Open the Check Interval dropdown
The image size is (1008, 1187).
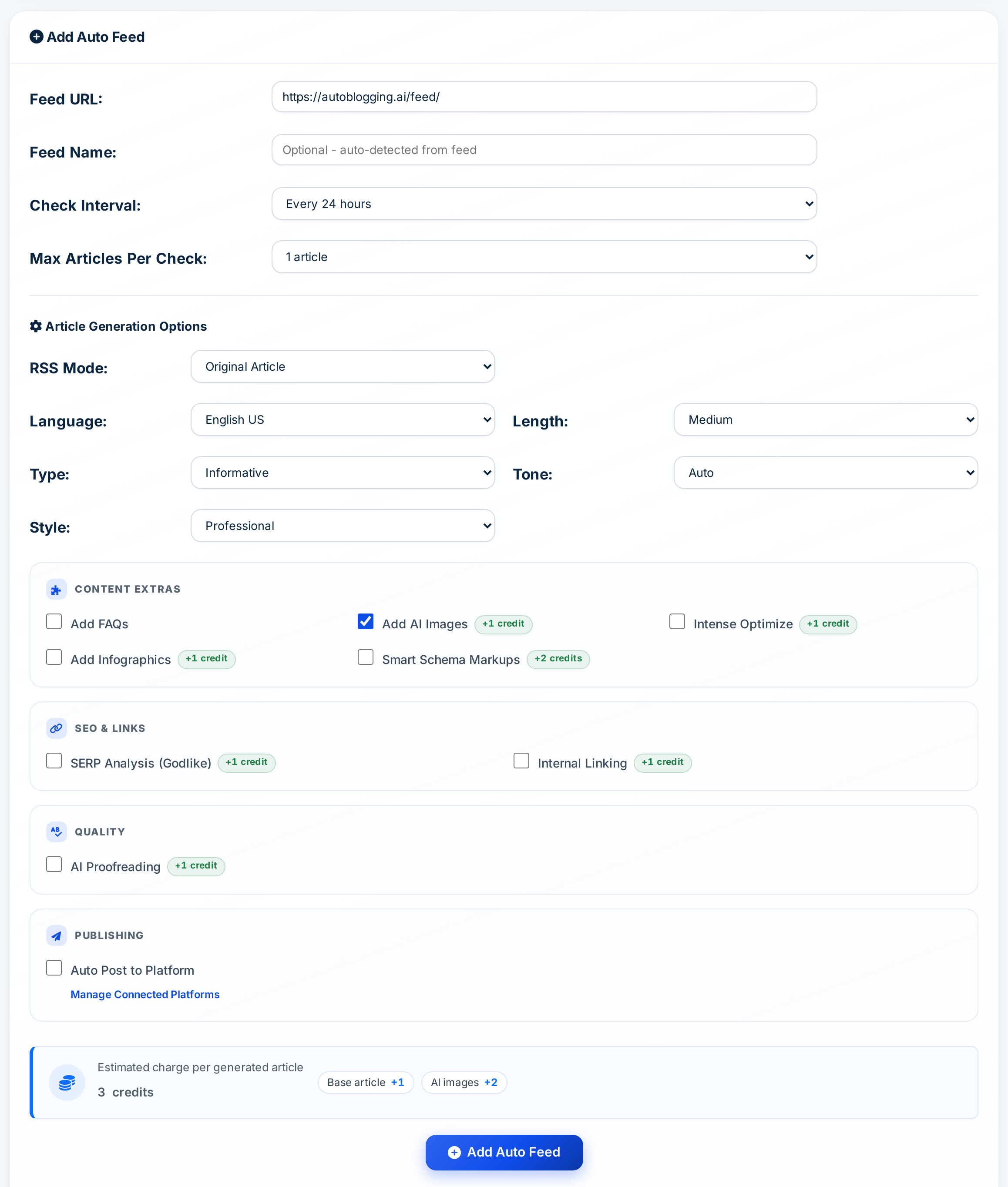pos(544,204)
